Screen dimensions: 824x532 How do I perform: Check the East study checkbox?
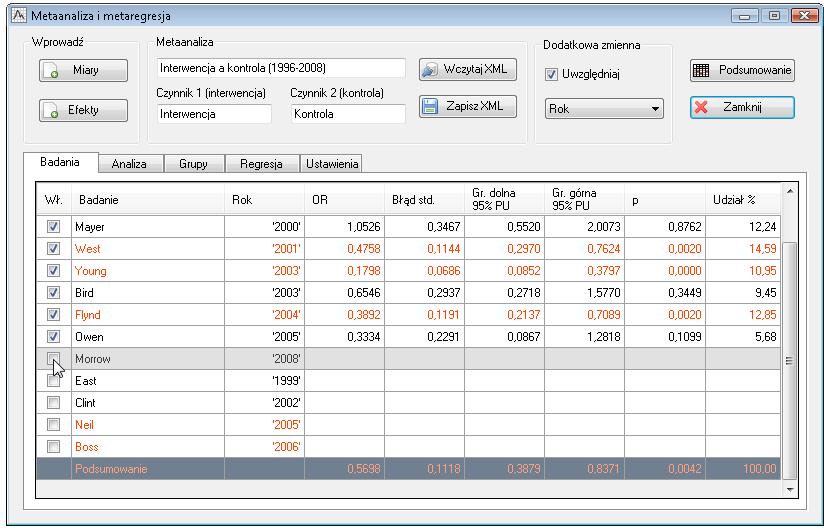(x=53, y=381)
